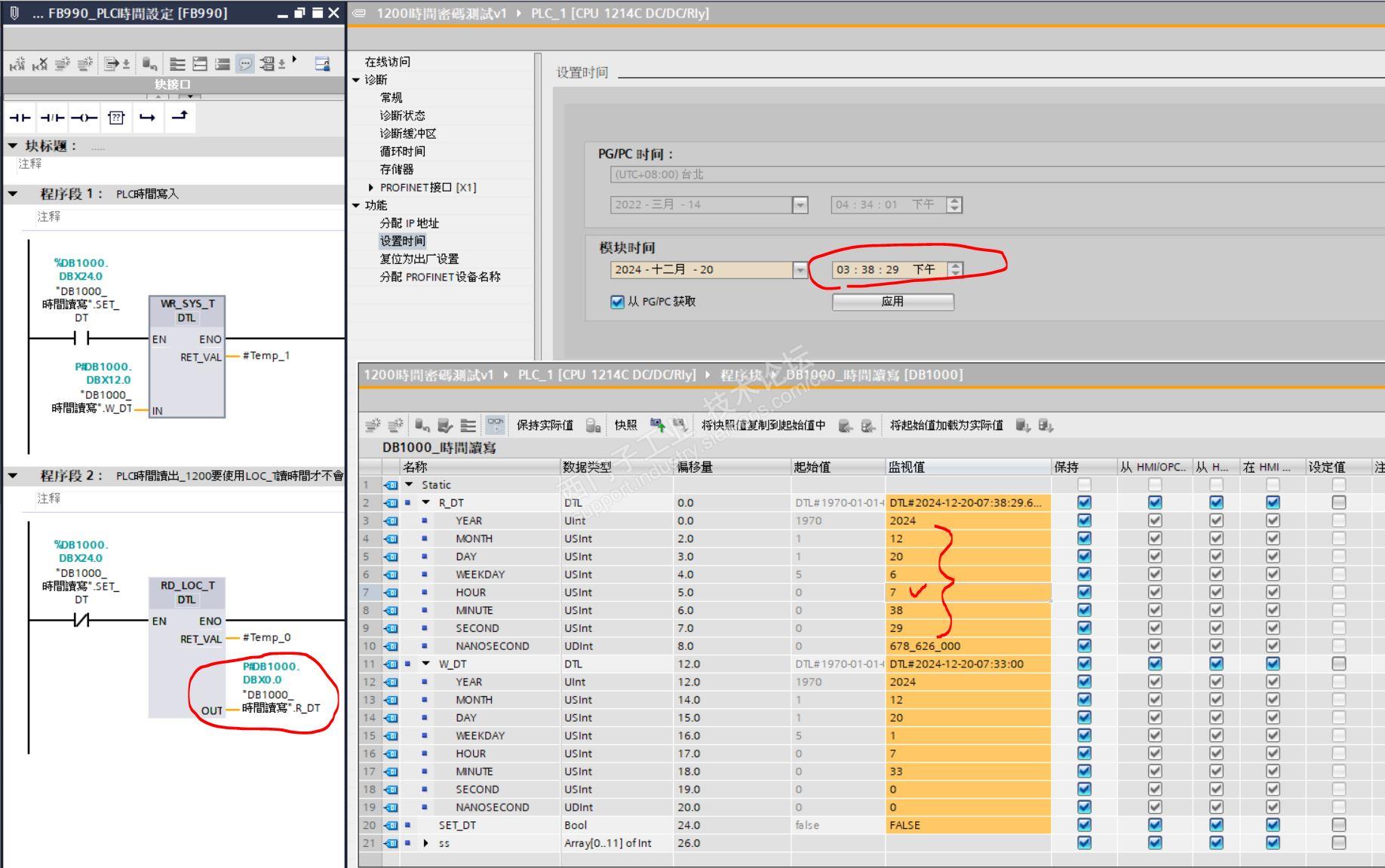This screenshot has height=868, width=1385.
Task: Toggle the 保持 checkbox for SET_DT
Action: coord(1084,825)
